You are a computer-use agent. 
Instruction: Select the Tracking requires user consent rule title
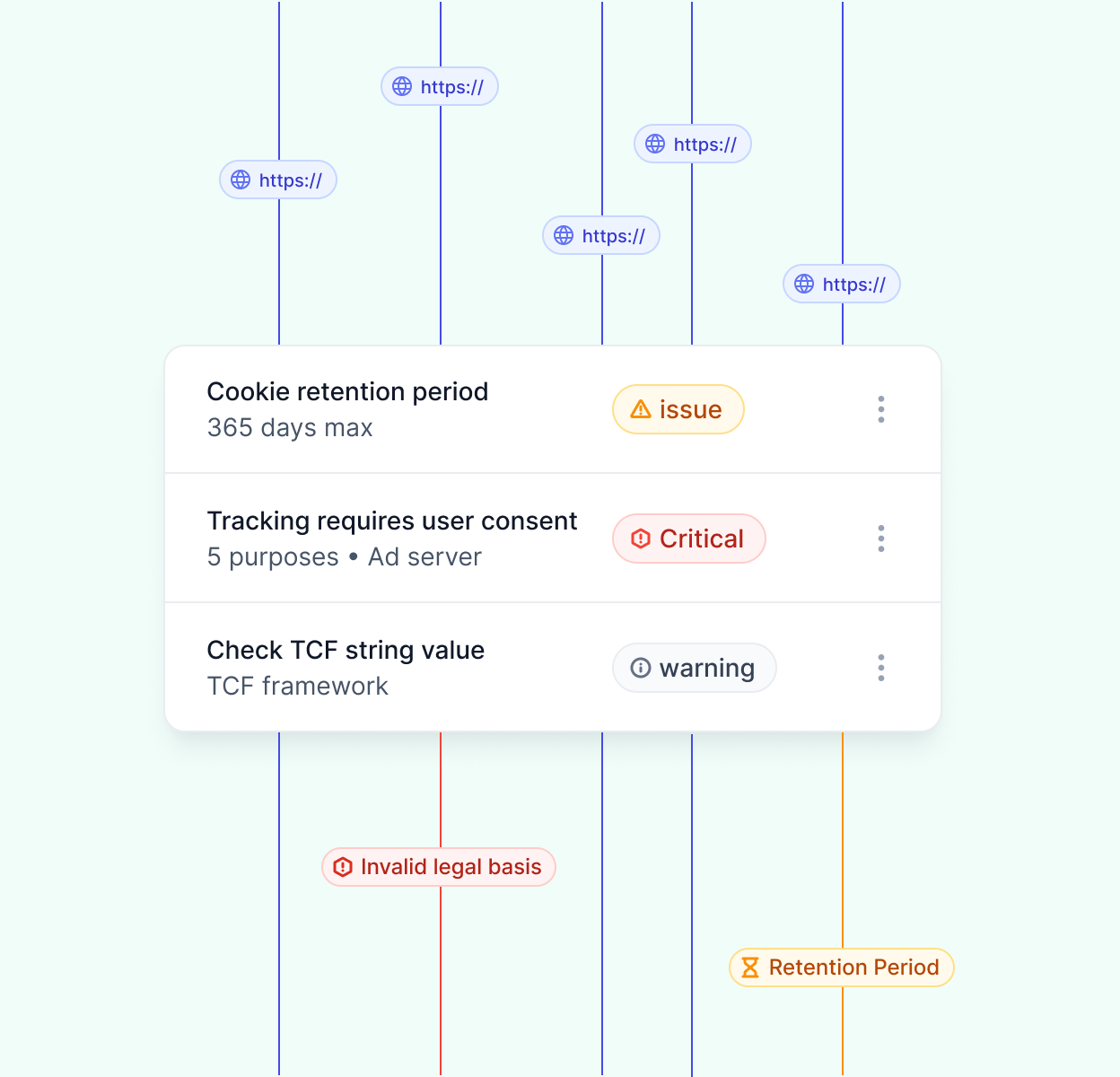(392, 521)
